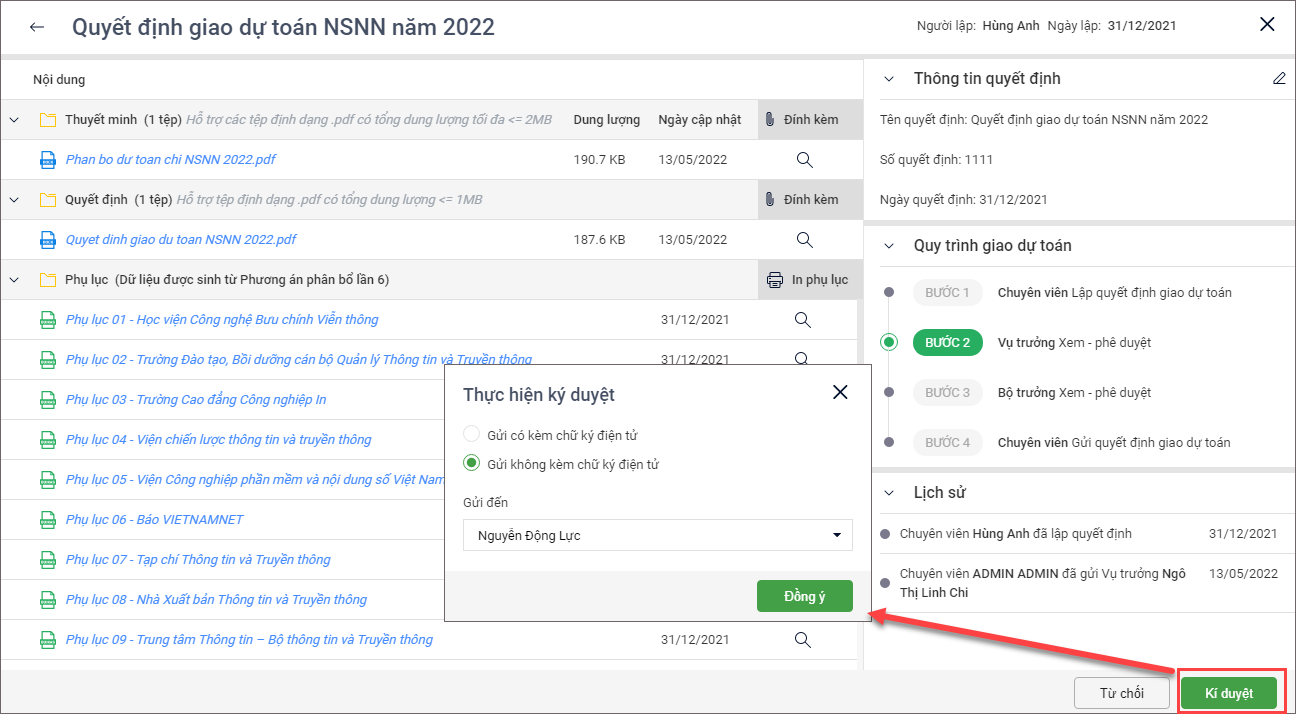Collapse the Quy trình giao dự toán panel
Screen dimensions: 1296x714
pyautogui.click(x=889, y=246)
